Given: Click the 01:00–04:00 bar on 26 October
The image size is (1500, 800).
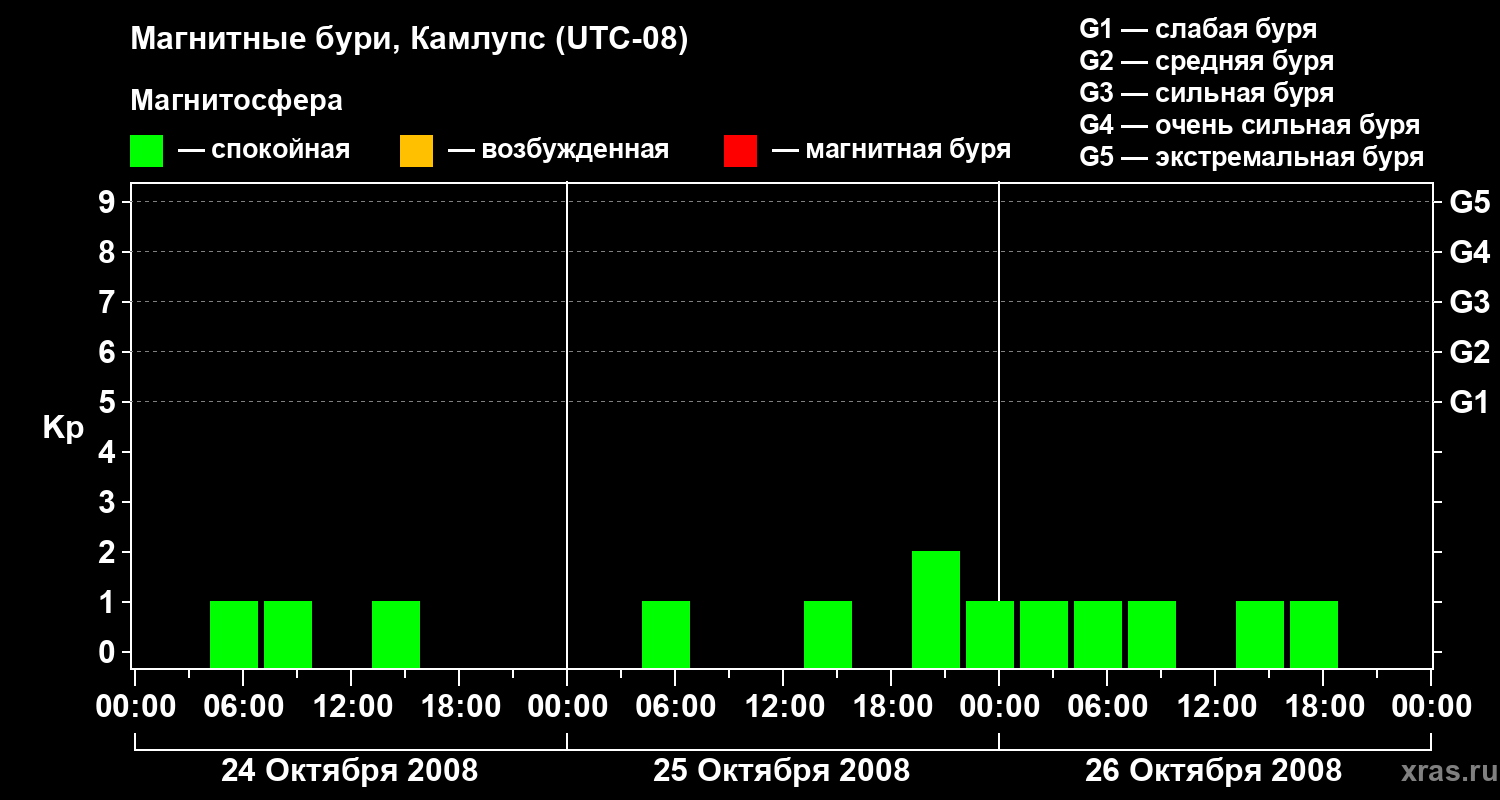Looking at the screenshot, I should pyautogui.click(x=1044, y=634).
